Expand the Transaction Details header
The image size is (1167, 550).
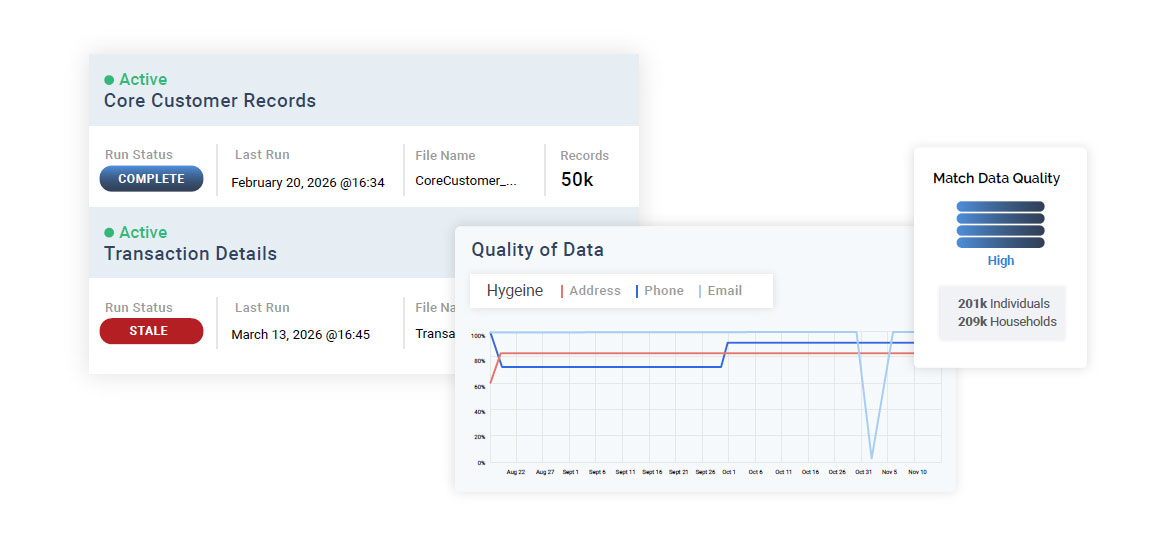pos(190,254)
